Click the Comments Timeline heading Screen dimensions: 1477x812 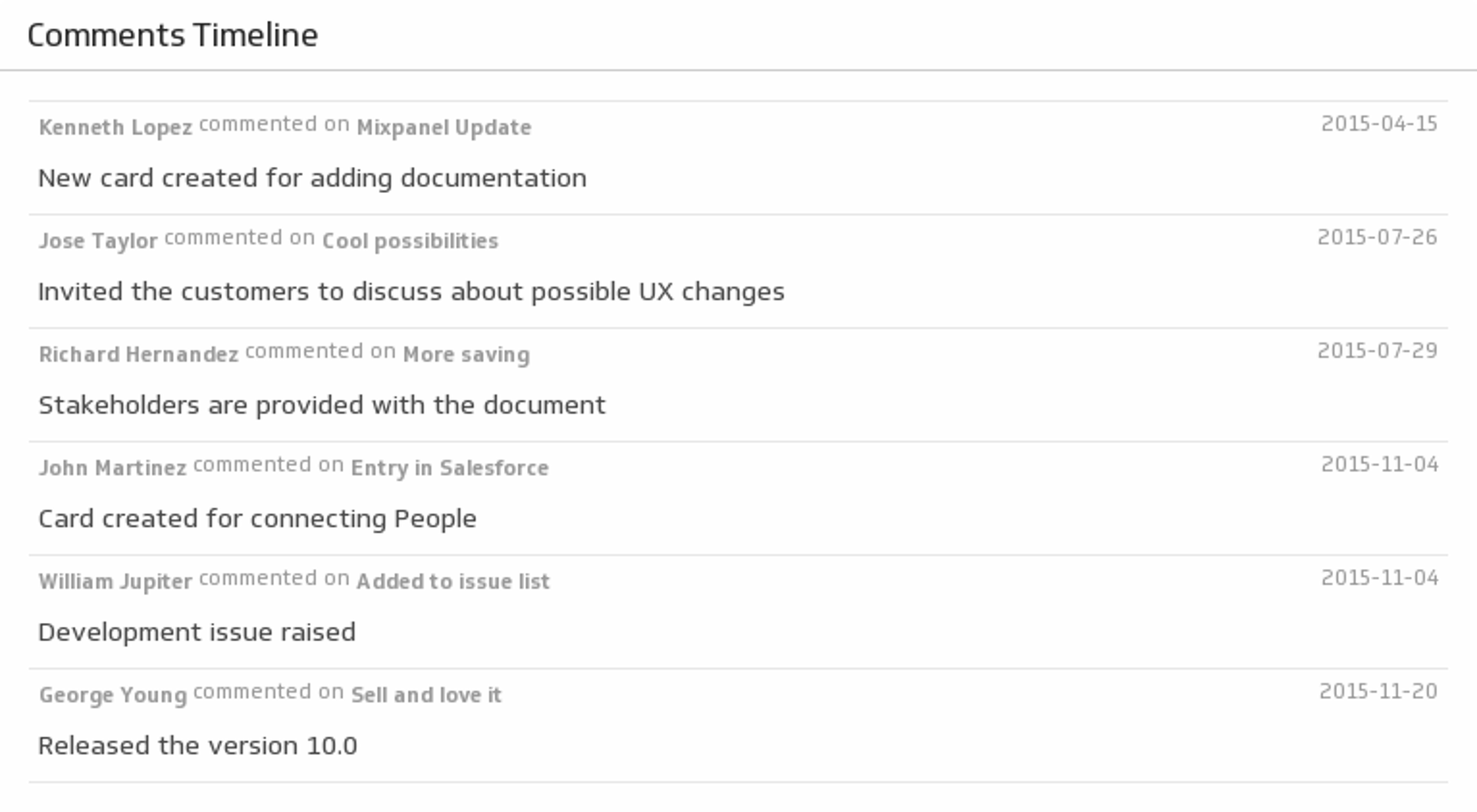(x=172, y=35)
